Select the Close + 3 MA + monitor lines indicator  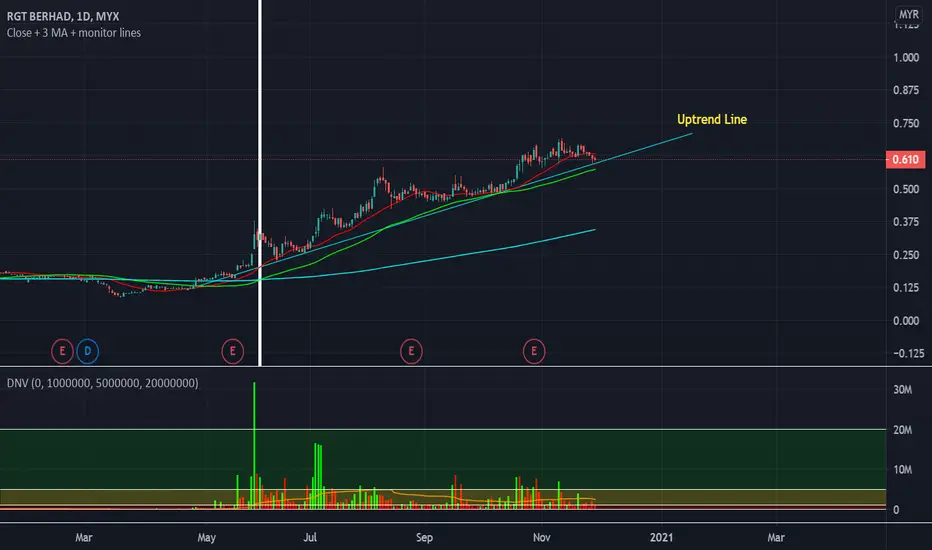(x=74, y=33)
